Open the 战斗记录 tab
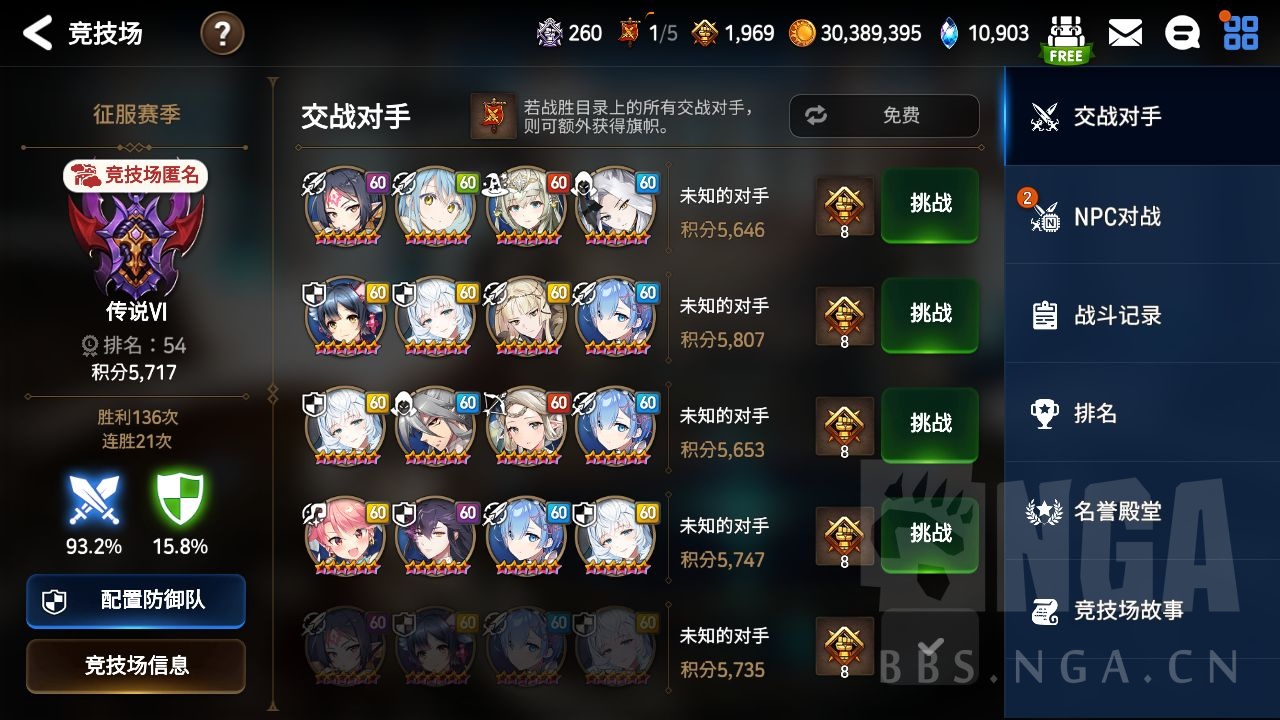 [x=1142, y=315]
